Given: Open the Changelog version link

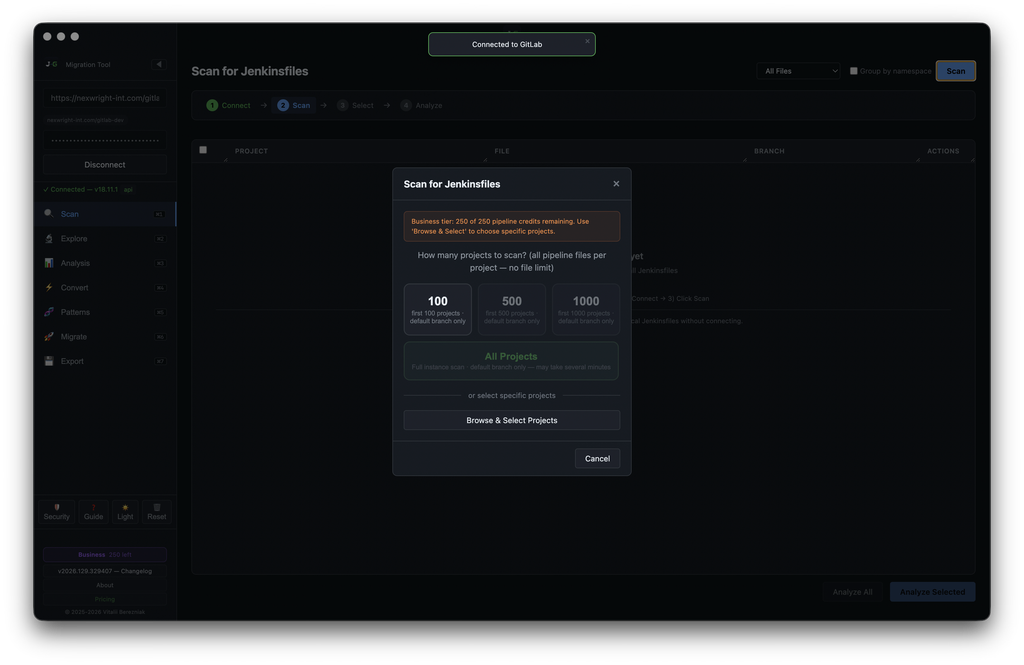Looking at the screenshot, I should click(x=104, y=571).
